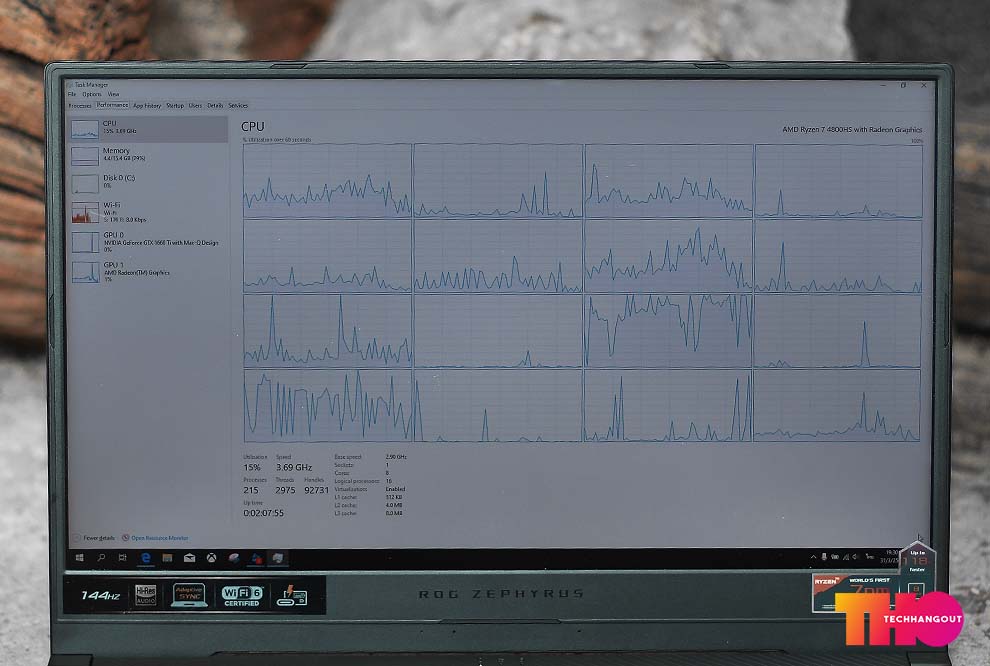The width and height of the screenshot is (990, 666).
Task: Click the threads count "2975"
Action: pos(285,490)
